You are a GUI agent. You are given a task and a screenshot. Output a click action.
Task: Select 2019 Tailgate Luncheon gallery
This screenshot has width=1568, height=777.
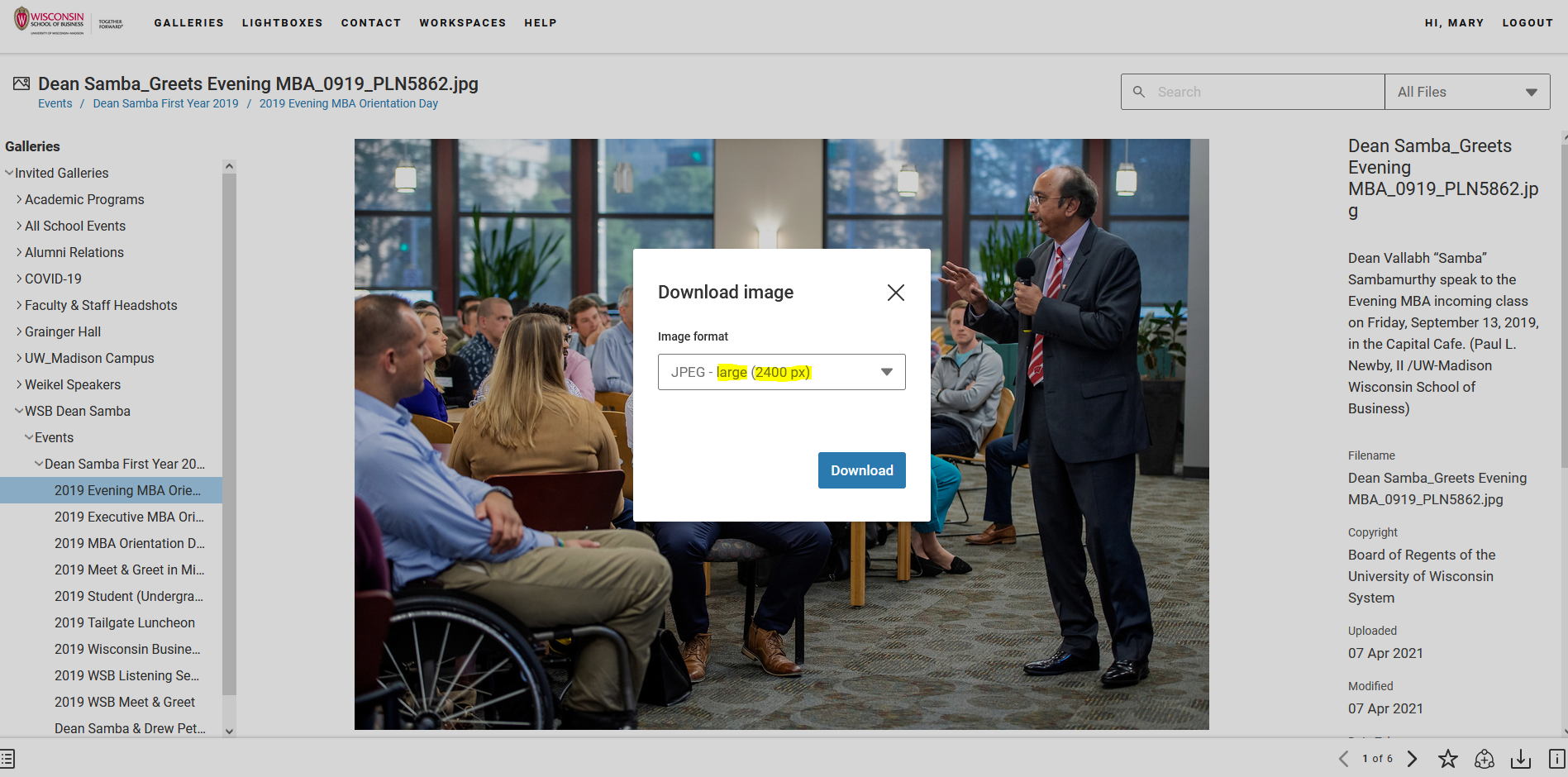[125, 622]
